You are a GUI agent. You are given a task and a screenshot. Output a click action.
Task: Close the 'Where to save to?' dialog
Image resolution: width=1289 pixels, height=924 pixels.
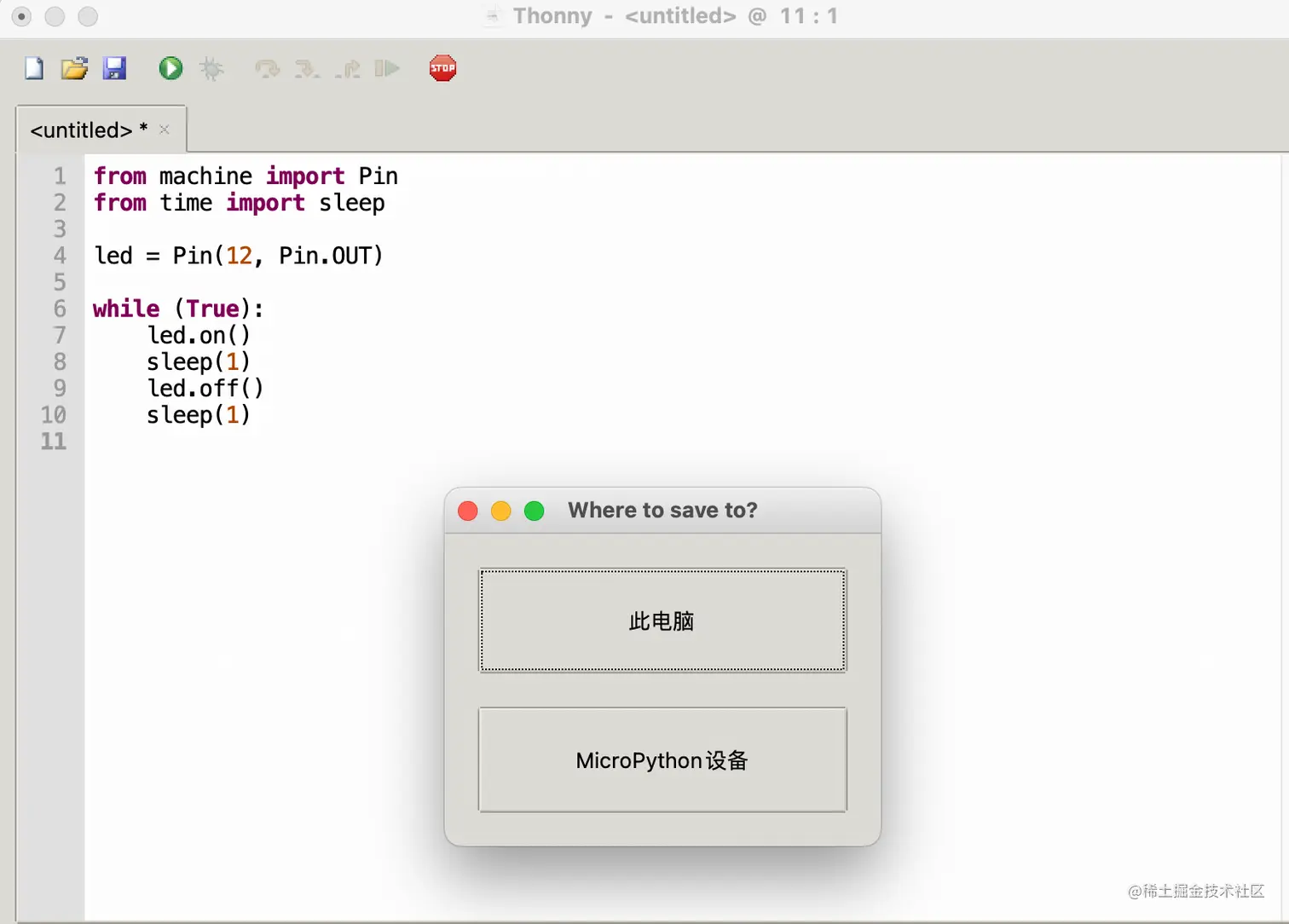click(468, 511)
